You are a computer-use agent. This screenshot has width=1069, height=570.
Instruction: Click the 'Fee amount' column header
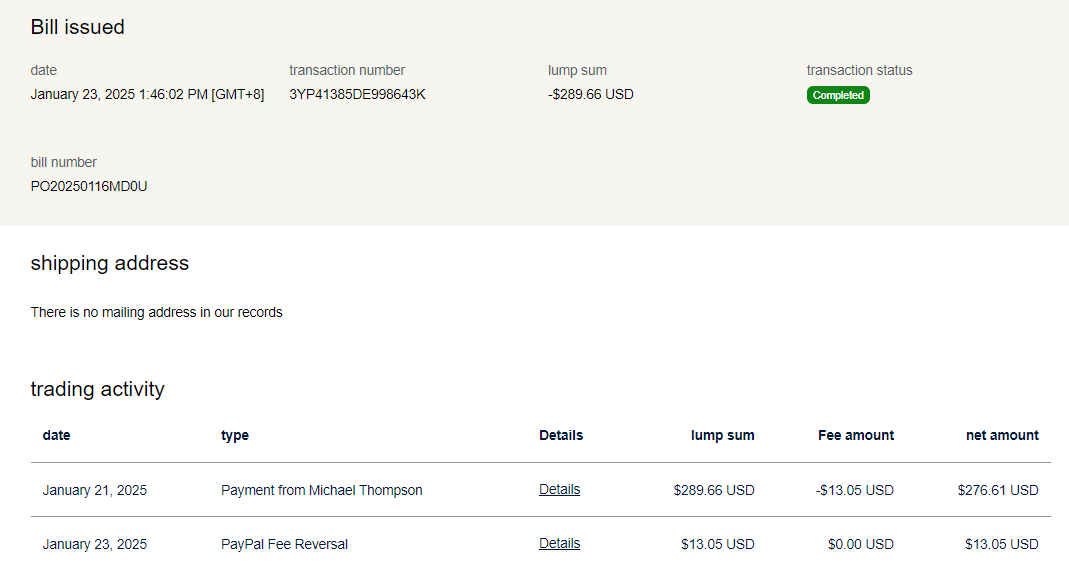pyautogui.click(x=856, y=435)
